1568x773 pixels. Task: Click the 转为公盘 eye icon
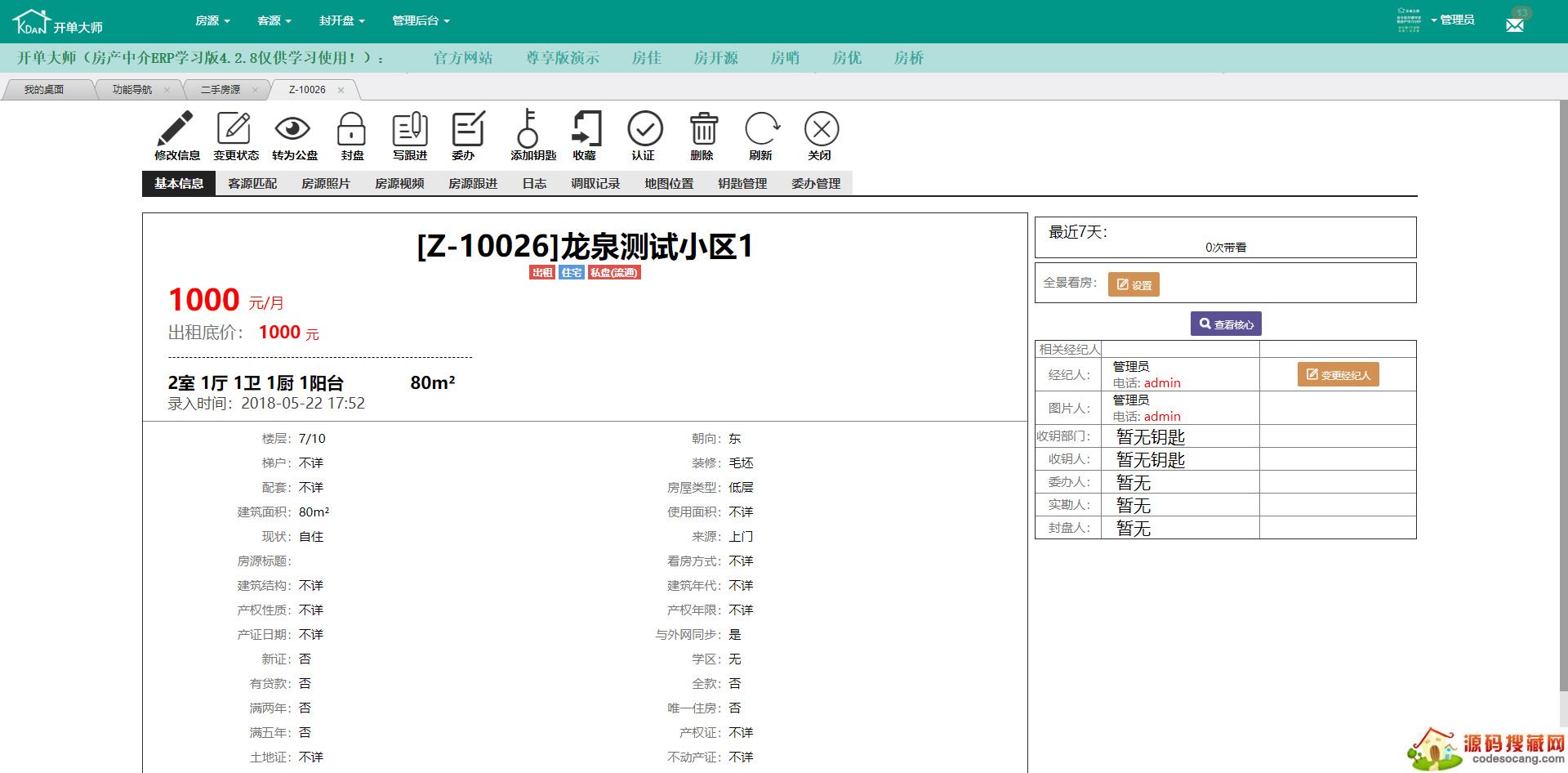293,130
